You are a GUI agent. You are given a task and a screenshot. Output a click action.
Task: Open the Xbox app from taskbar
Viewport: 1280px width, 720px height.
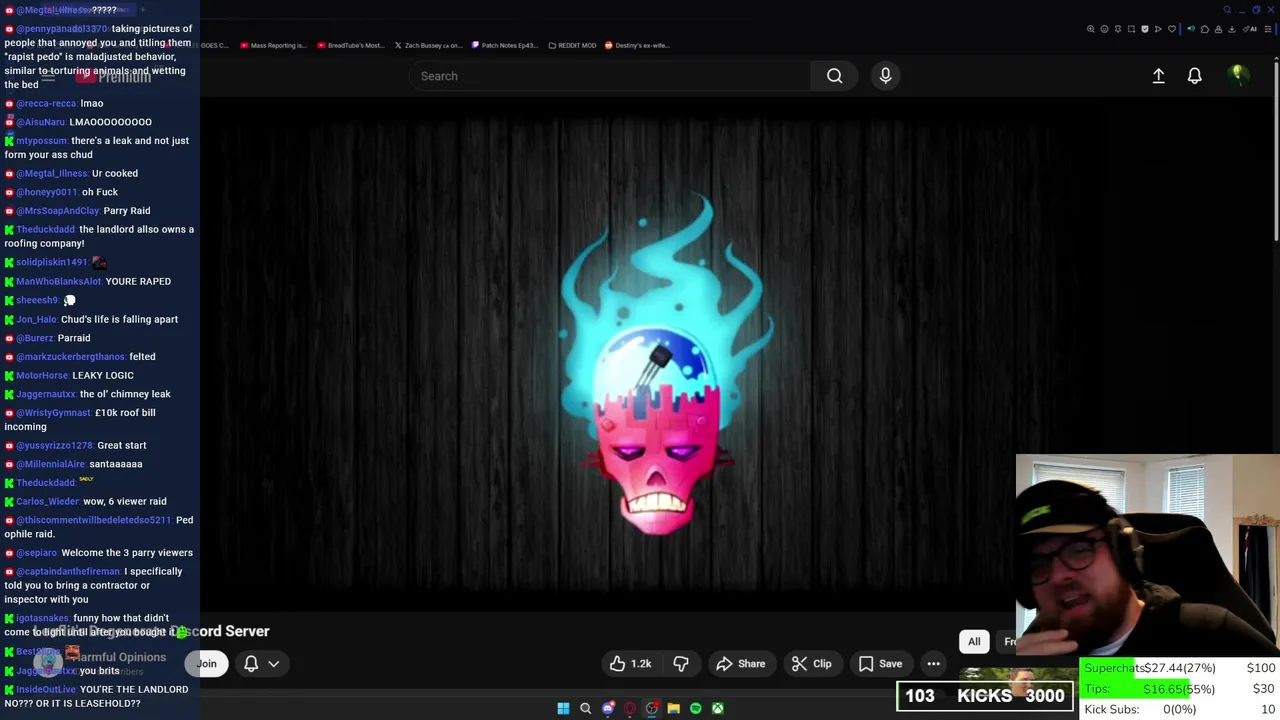point(718,708)
